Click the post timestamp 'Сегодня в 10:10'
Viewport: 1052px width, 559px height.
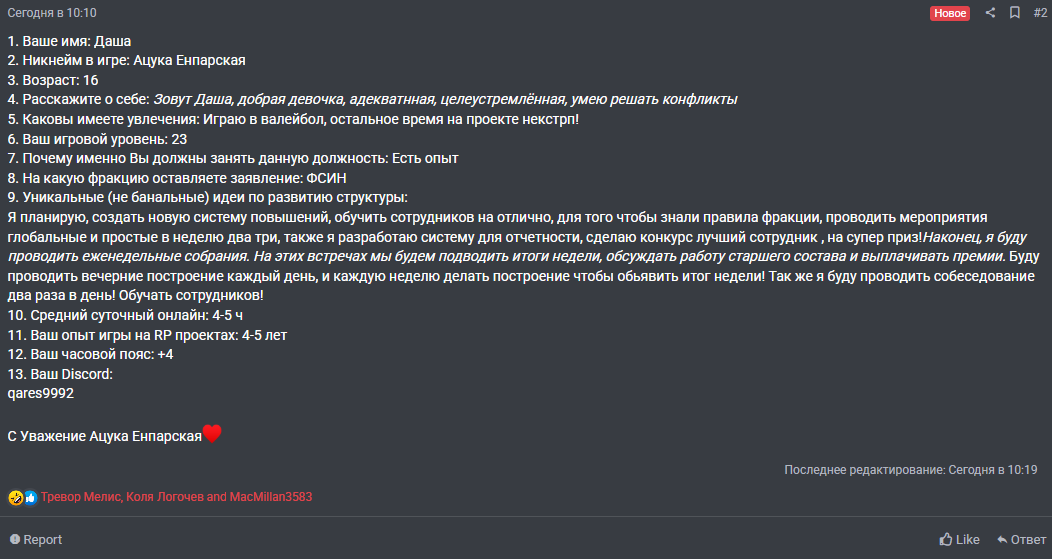pos(52,13)
